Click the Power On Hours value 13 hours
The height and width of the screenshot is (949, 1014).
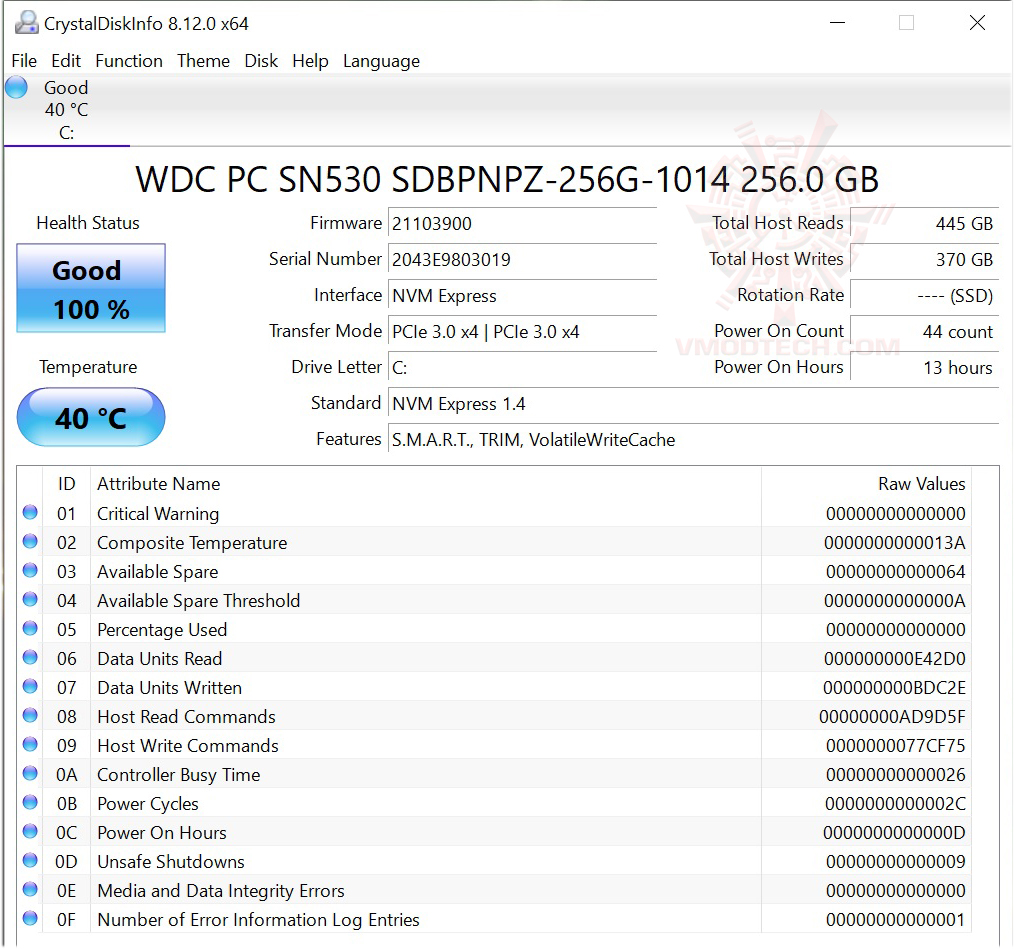(x=925, y=368)
